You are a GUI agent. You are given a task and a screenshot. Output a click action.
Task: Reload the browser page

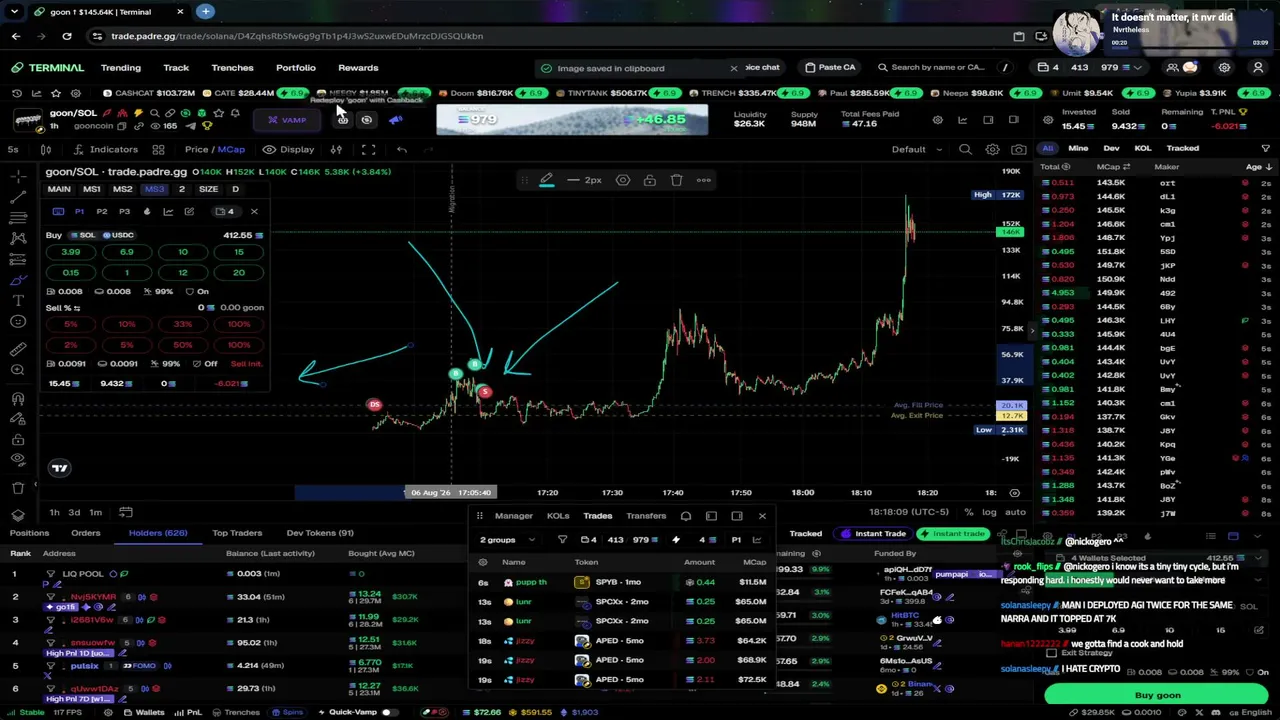pos(66,36)
